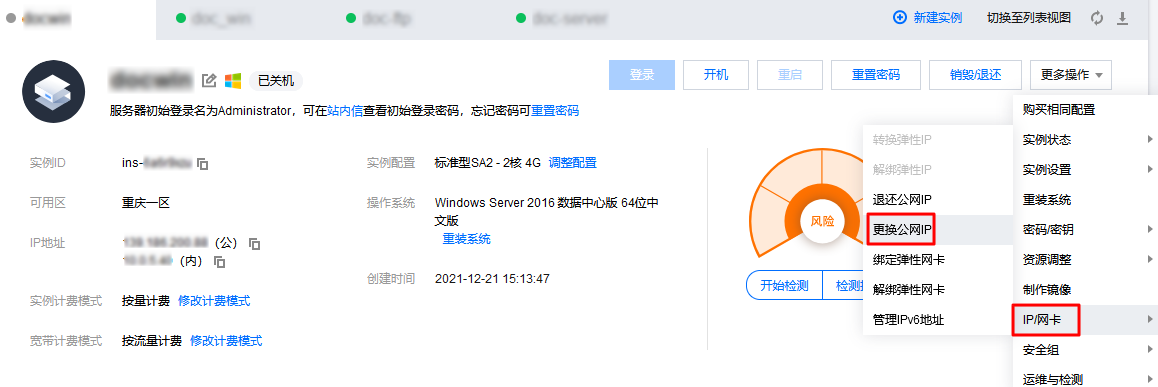The image size is (1158, 387).
Task: Expand the 密码/密钥 submenu
Action: tap(1083, 230)
